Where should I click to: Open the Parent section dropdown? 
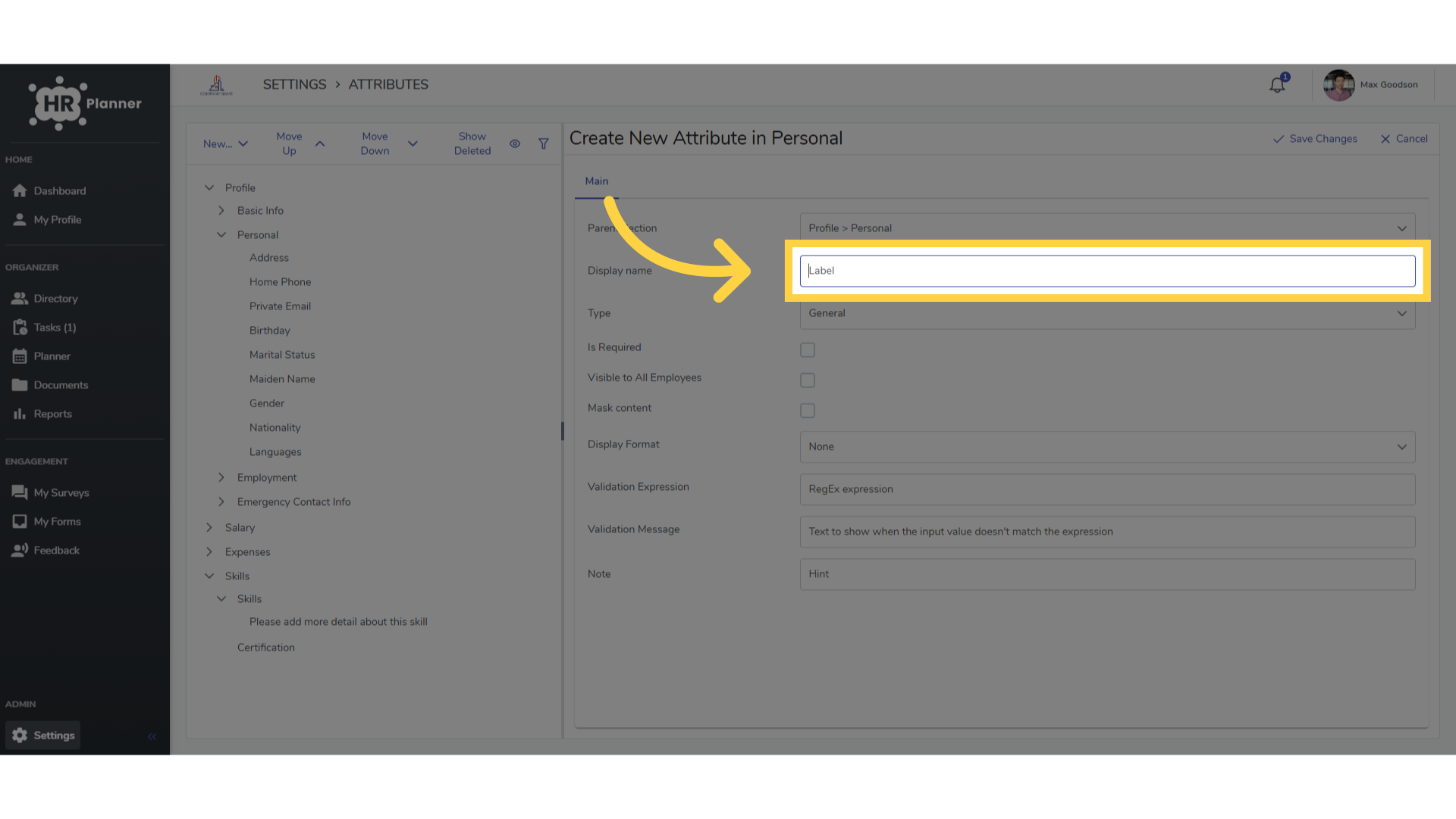(1107, 228)
